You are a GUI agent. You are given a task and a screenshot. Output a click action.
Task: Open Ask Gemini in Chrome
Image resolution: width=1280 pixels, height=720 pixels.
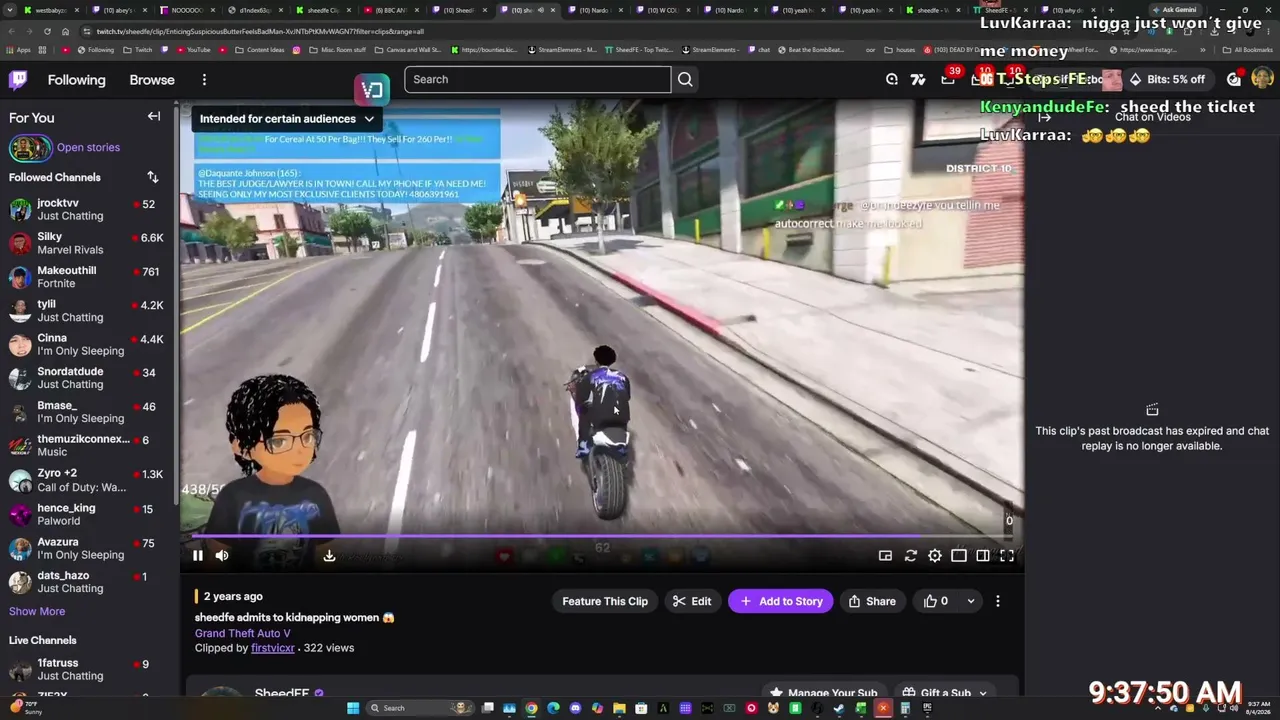[x=1174, y=10]
